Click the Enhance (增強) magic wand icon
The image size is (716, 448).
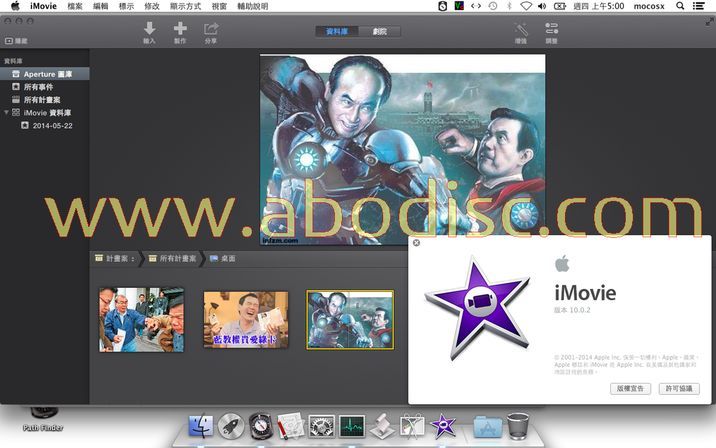pos(520,29)
